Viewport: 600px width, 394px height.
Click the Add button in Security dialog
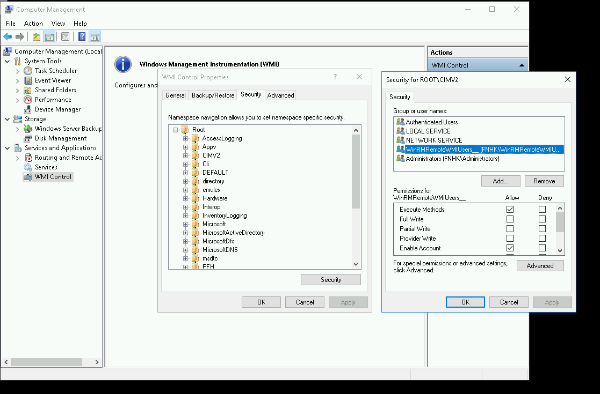501,181
